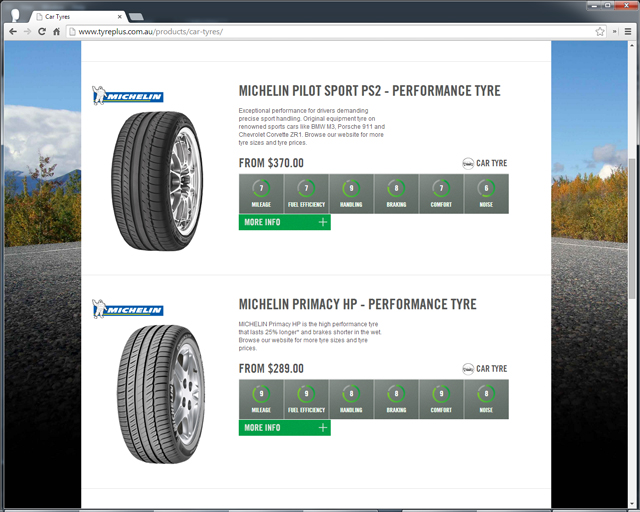
Task: Click the browser forward arrow
Action: (27, 31)
